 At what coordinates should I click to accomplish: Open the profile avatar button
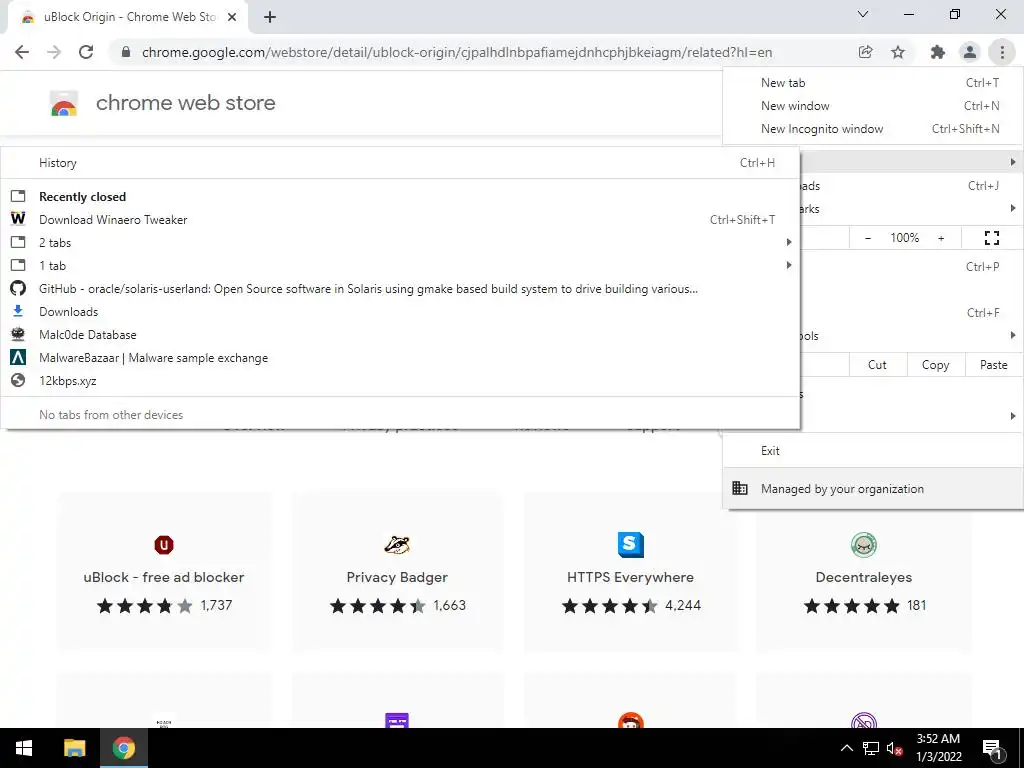tap(970, 52)
